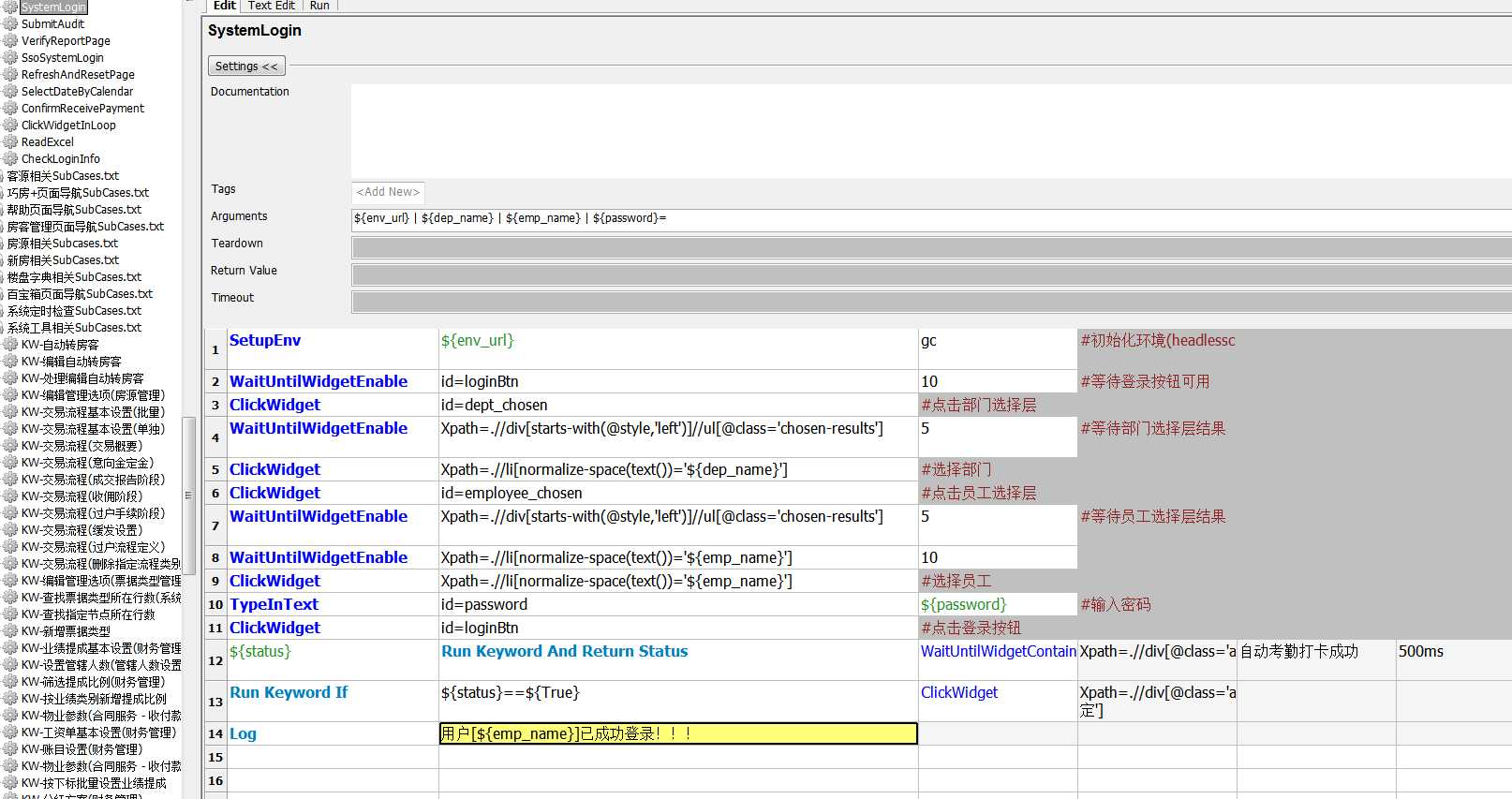Click gear icon beside KW-工资单基本设置(财务管理)

pos(10,732)
